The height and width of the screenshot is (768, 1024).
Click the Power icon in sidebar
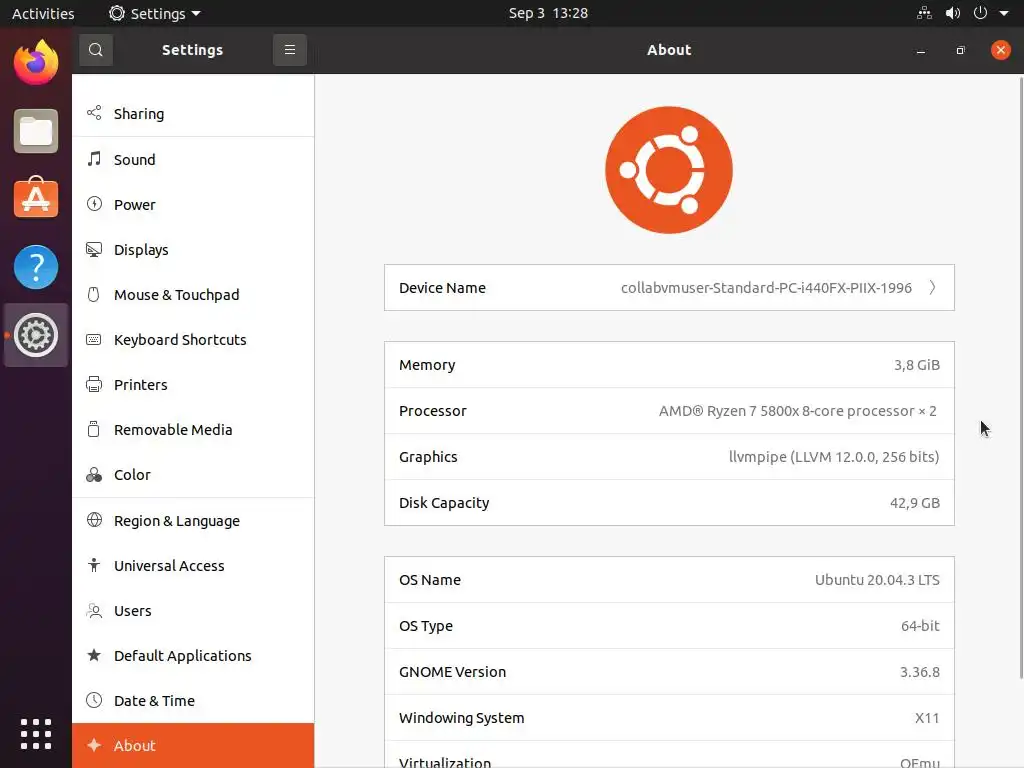tap(94, 204)
